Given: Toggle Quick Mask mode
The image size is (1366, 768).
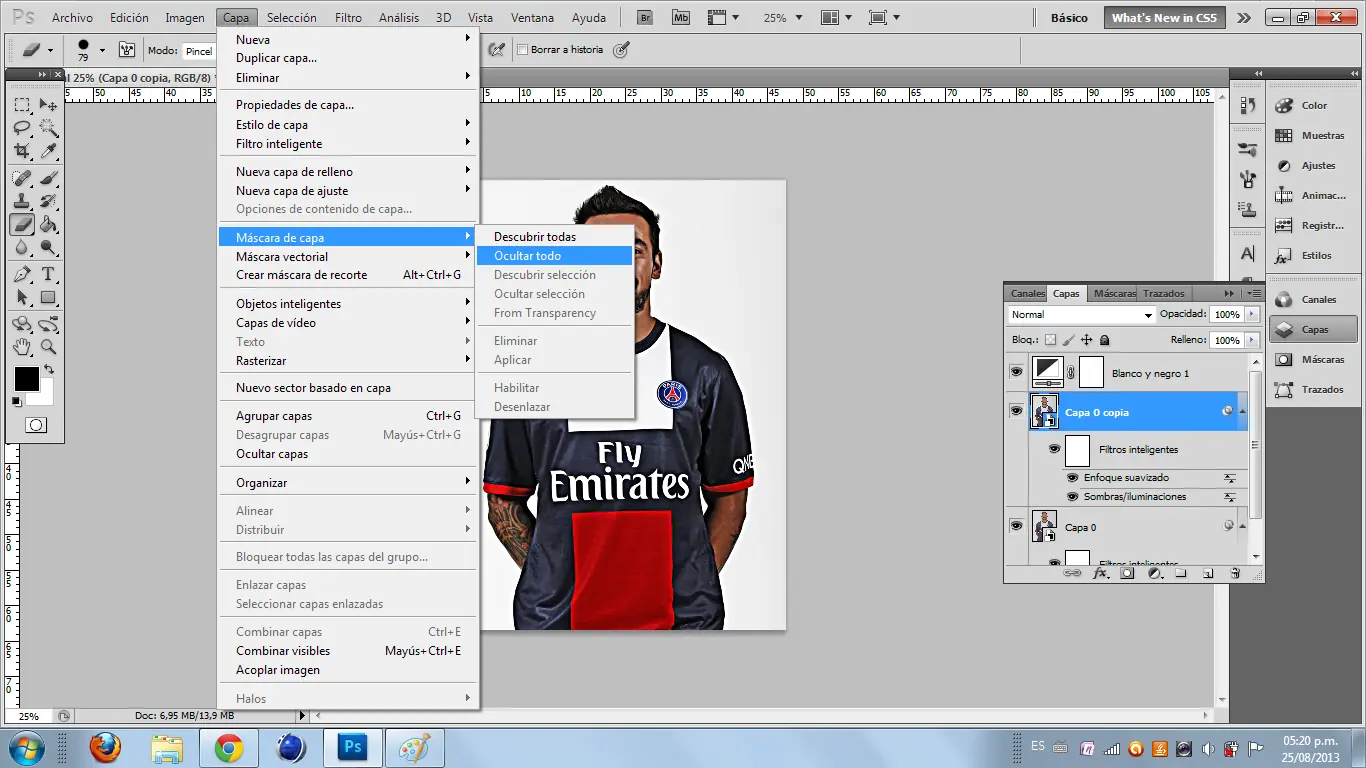Looking at the screenshot, I should (35, 425).
